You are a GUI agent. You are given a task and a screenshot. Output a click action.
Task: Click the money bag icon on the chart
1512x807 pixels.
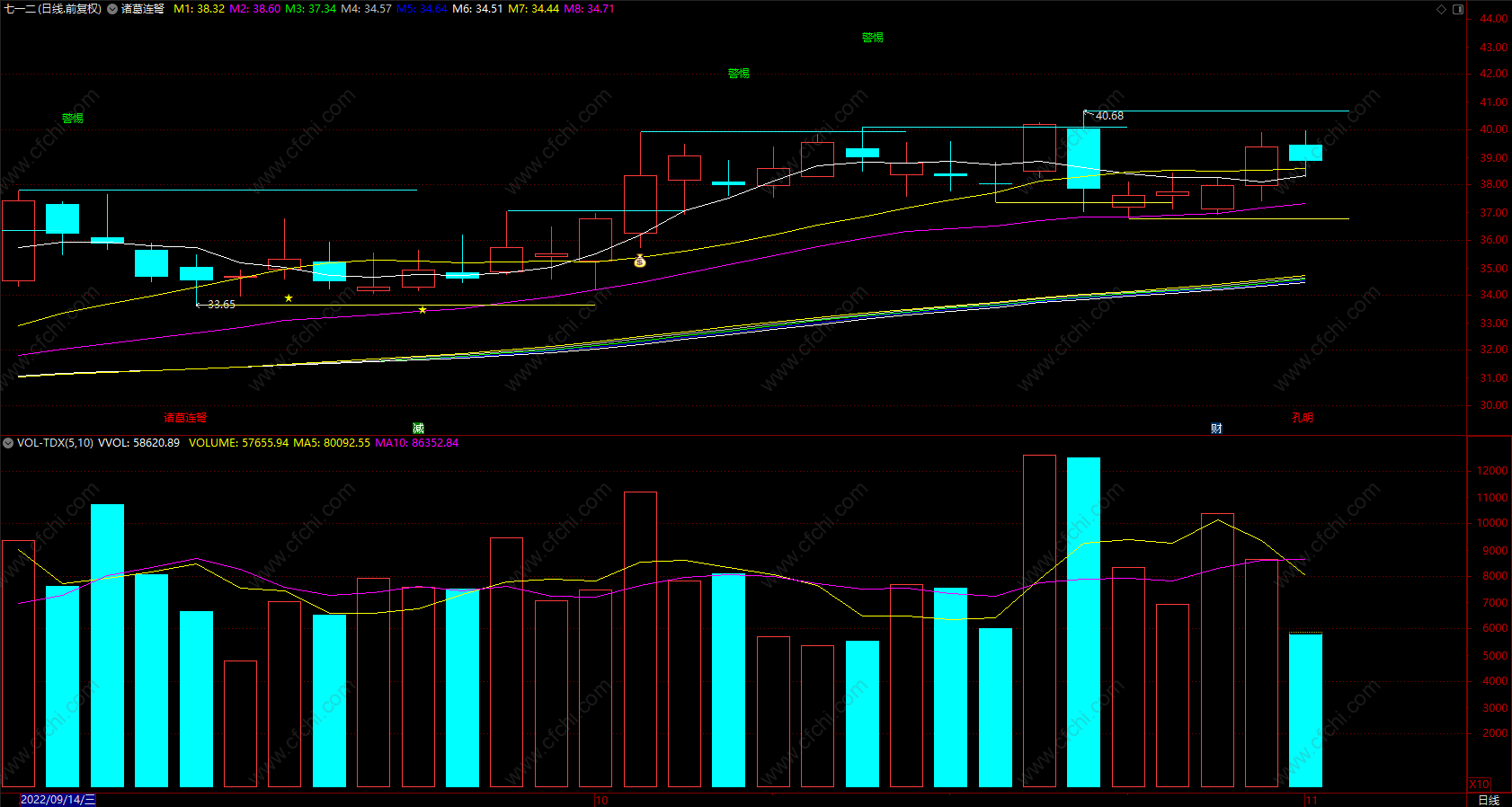point(640,261)
